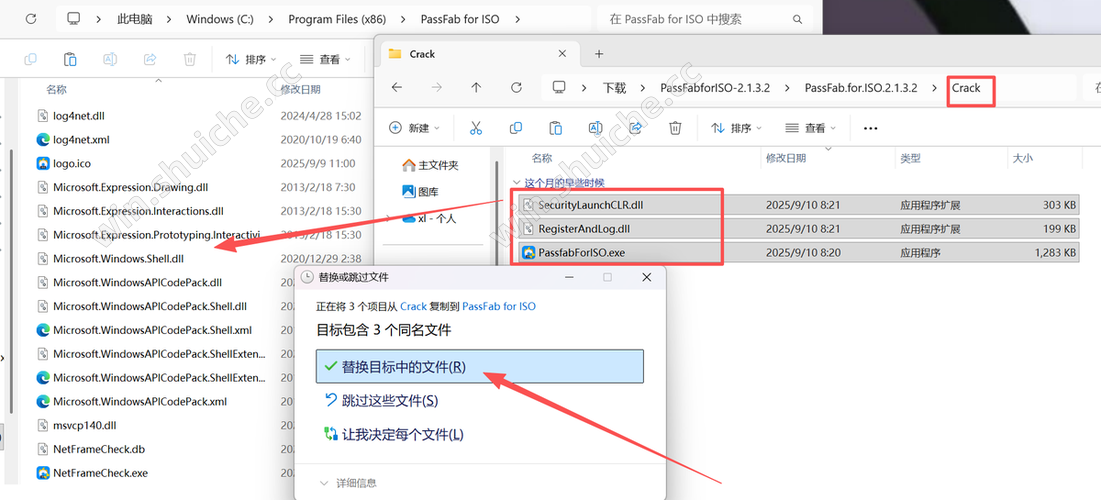This screenshot has height=500, width=1101.
Task: Click share icon in PassFab for ISO toolbar
Action: click(150, 60)
